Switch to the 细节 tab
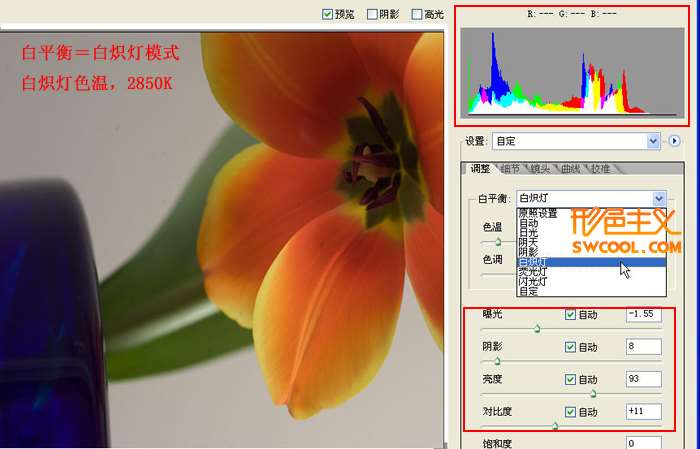 (x=510, y=169)
